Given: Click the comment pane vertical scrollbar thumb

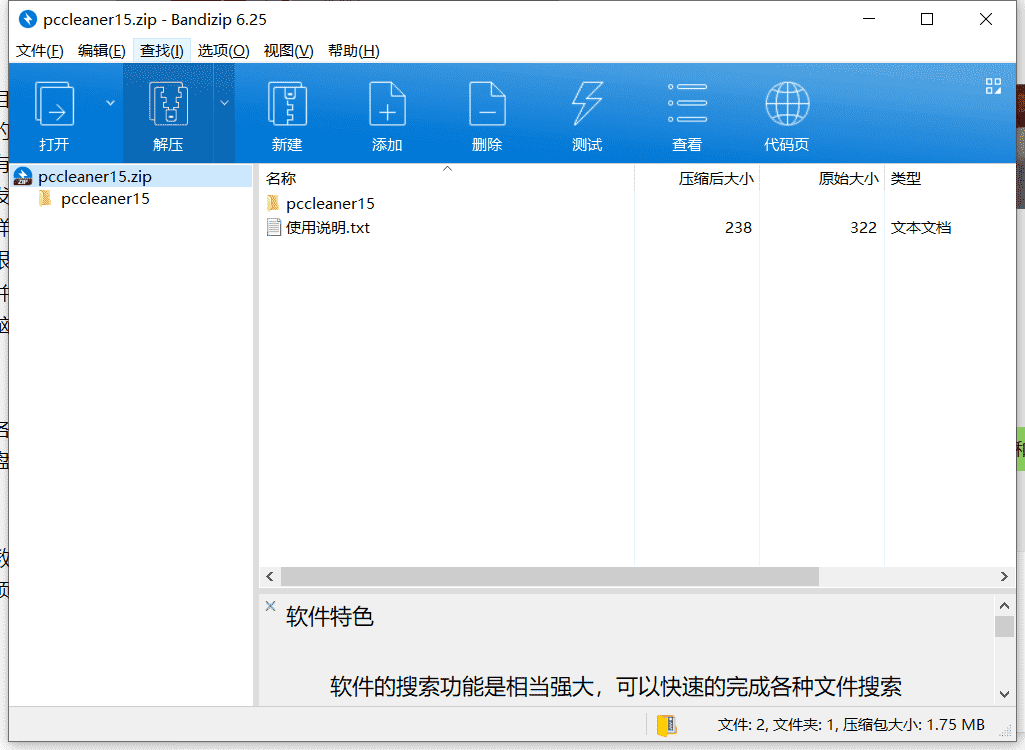Looking at the screenshot, I should [1004, 626].
